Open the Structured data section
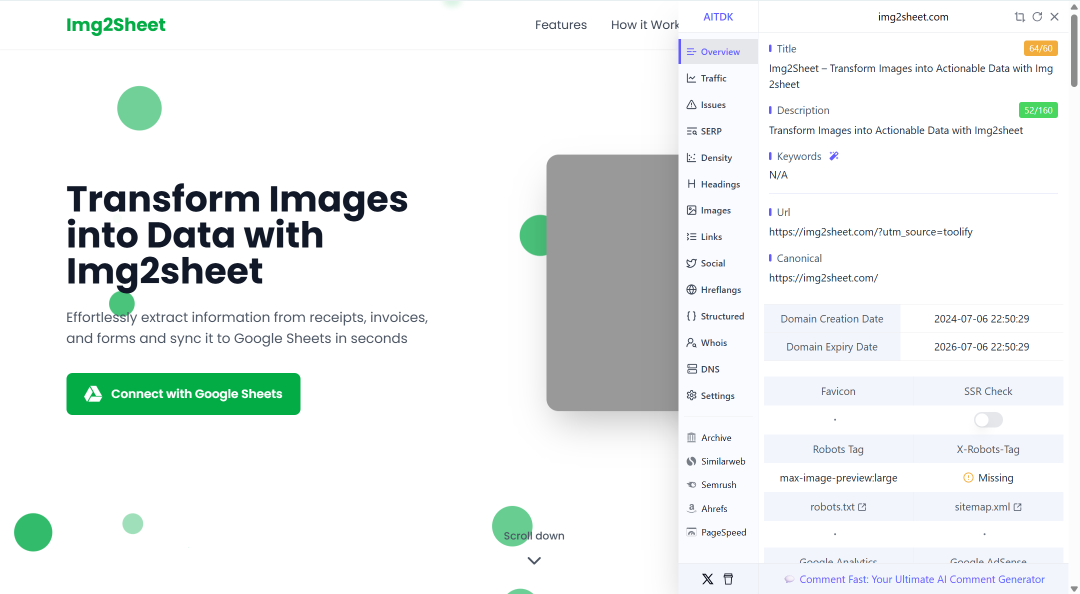This screenshot has height=594, width=1080. click(x=718, y=316)
